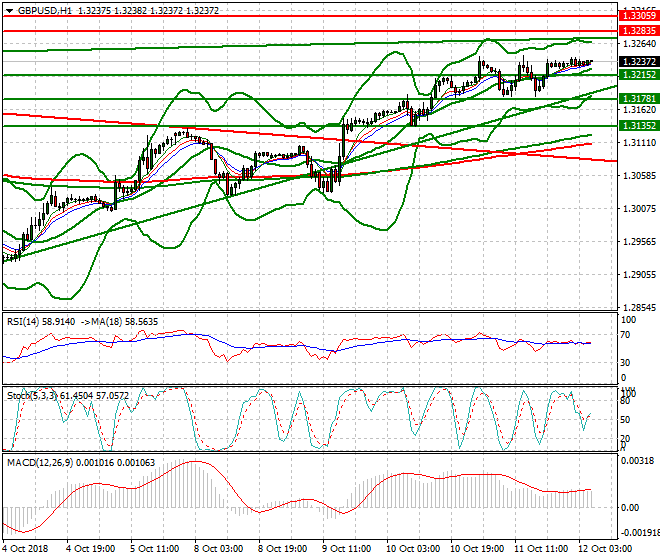Click the chart menu triangle beside GBPUSD,H1
660x560 pixels.
point(9,11)
